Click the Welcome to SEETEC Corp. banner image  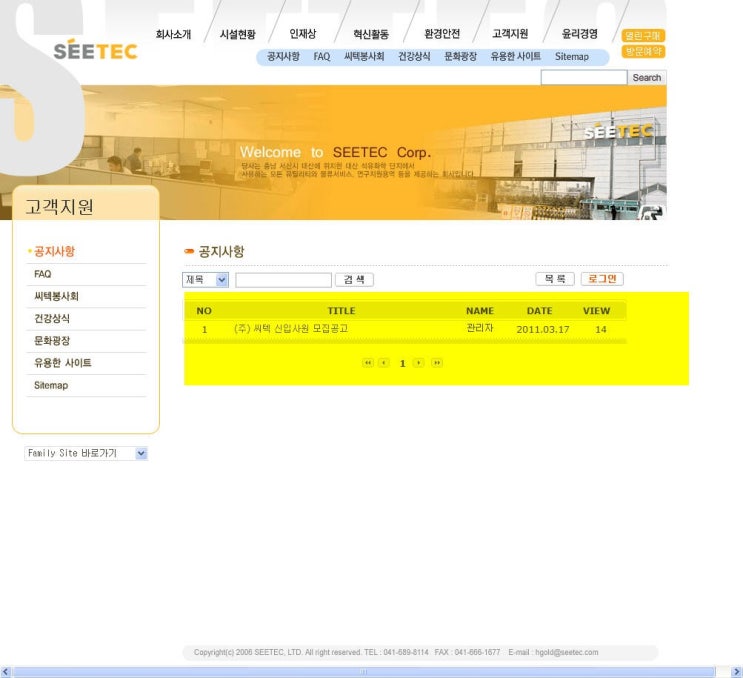[333, 153]
